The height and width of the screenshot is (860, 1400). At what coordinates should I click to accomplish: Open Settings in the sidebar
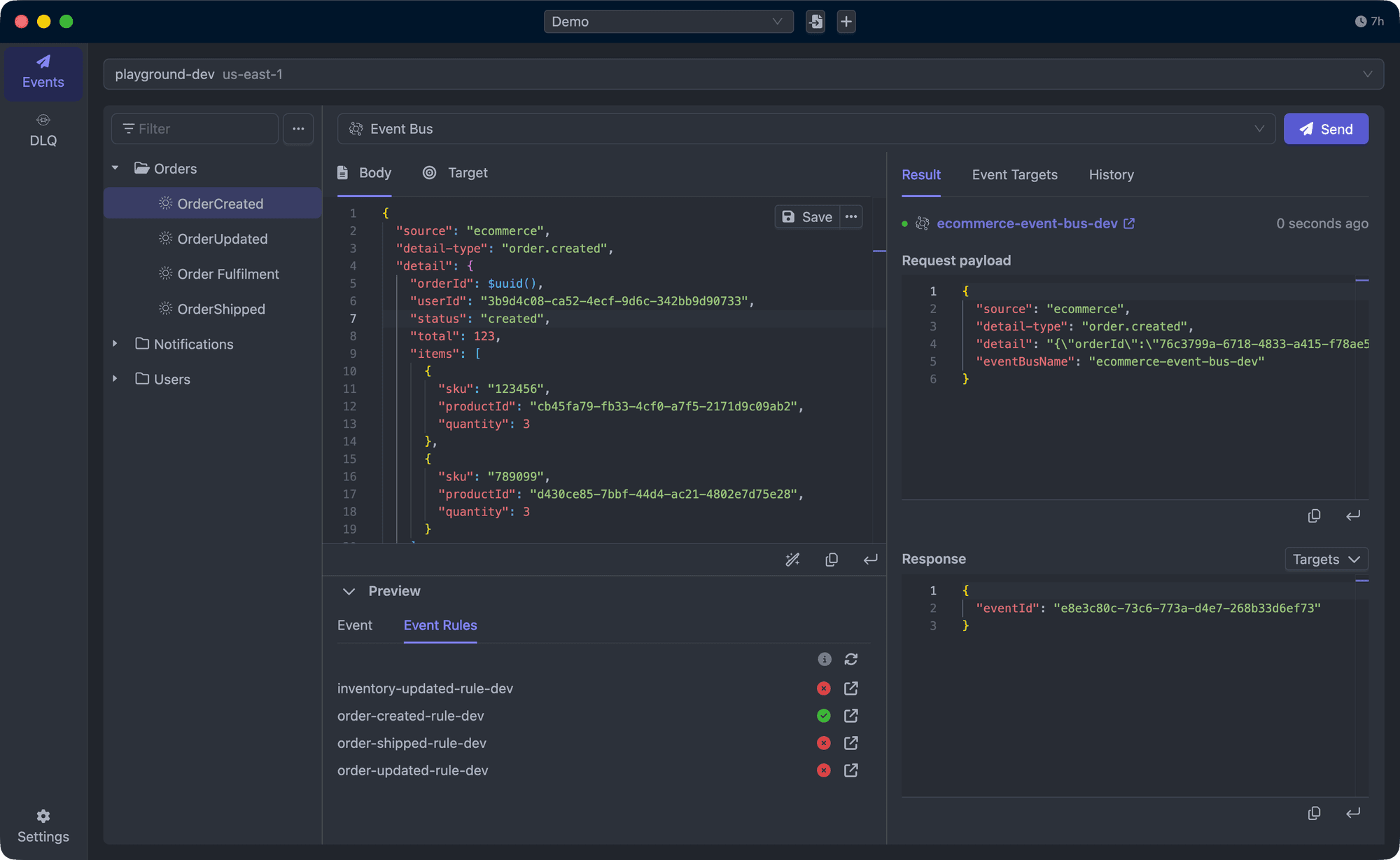pos(43,826)
